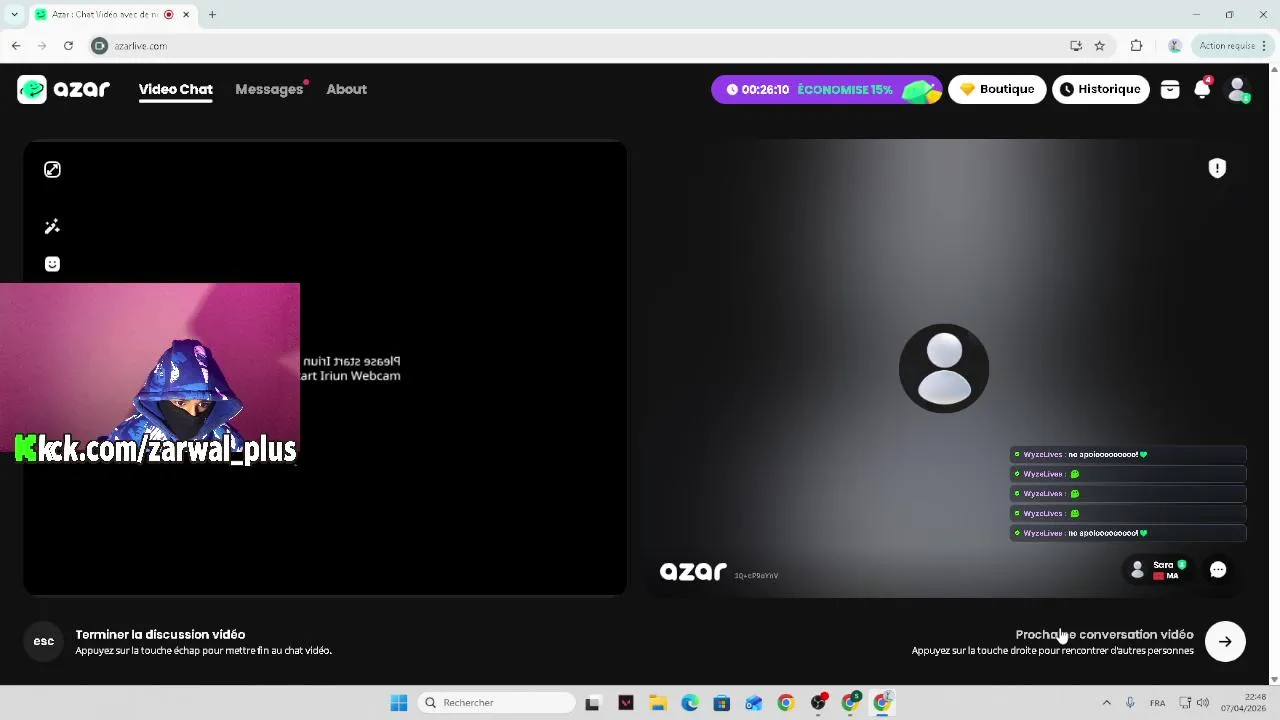Open Microsoft Store from taskbar

pyautogui.click(x=721, y=702)
